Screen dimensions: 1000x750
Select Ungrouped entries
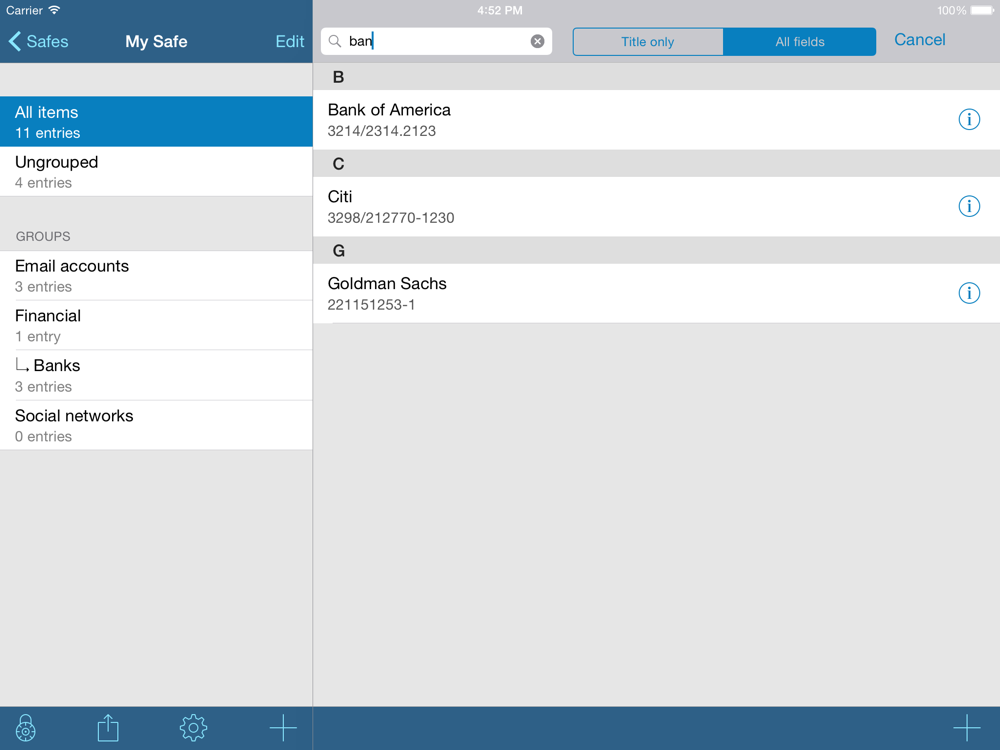pyautogui.click(x=156, y=172)
